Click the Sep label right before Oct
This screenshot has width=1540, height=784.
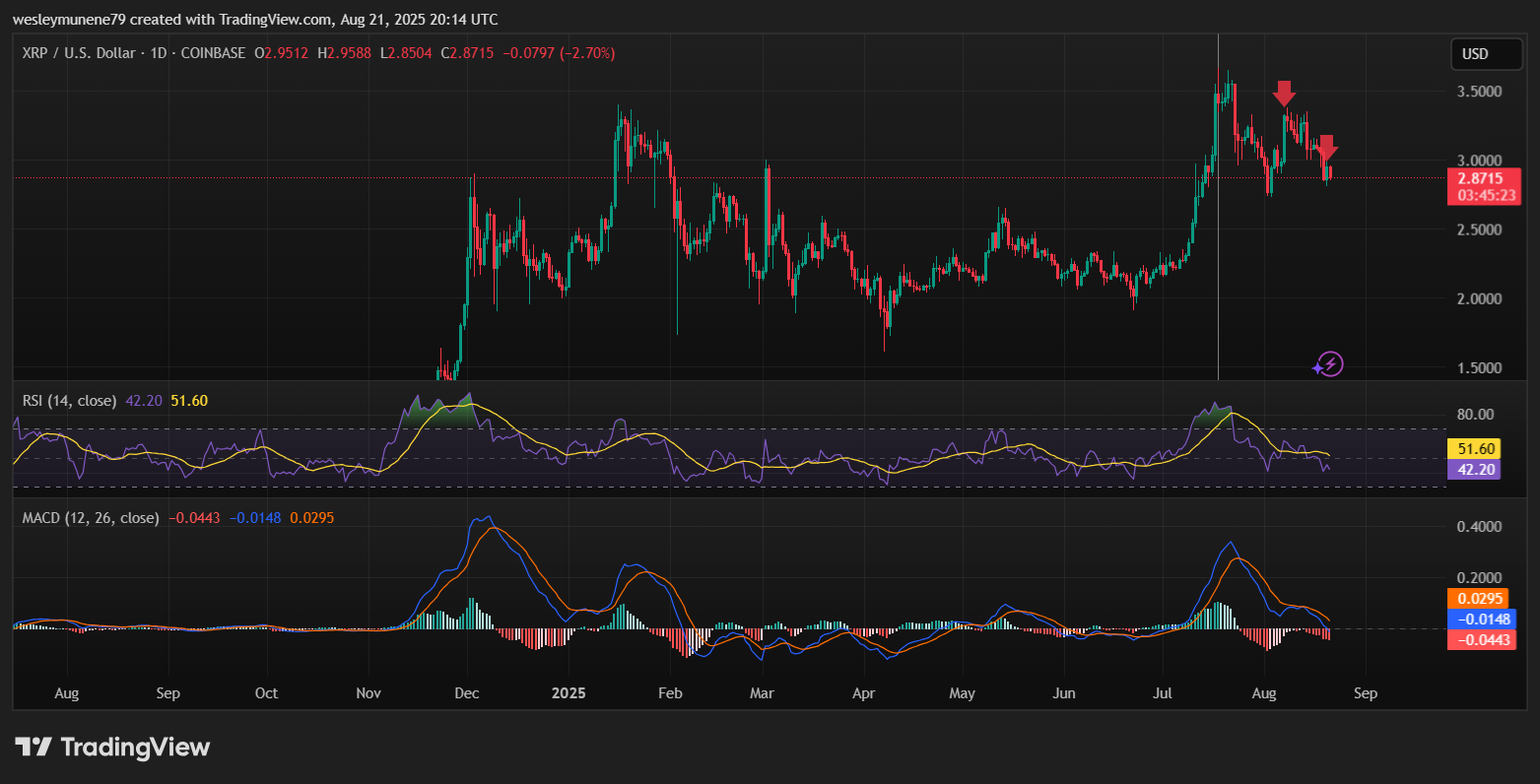[x=168, y=693]
